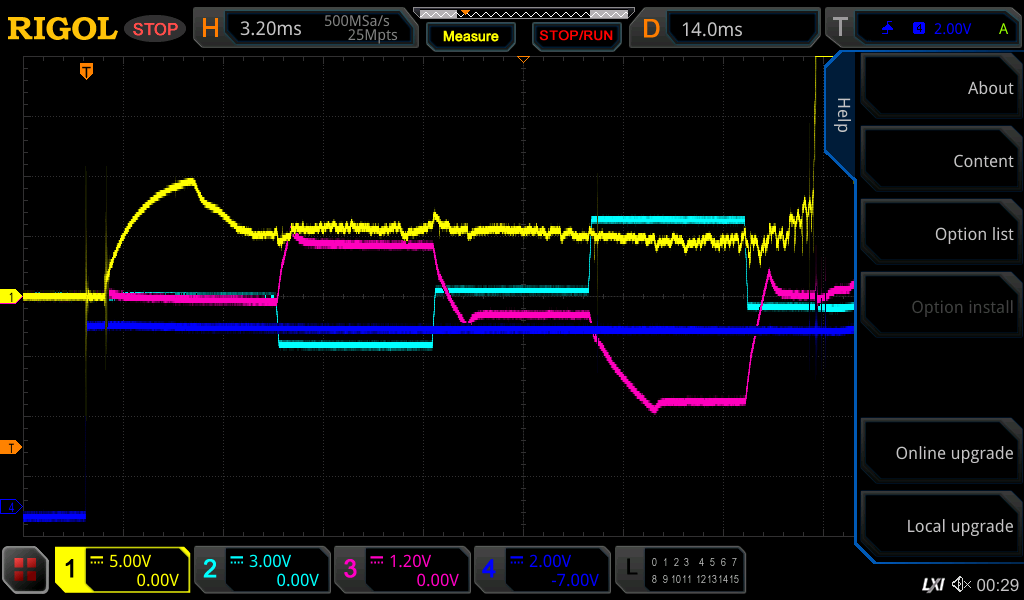Open the function navigation grid icon
This screenshot has height=600, width=1024.
coord(26,570)
